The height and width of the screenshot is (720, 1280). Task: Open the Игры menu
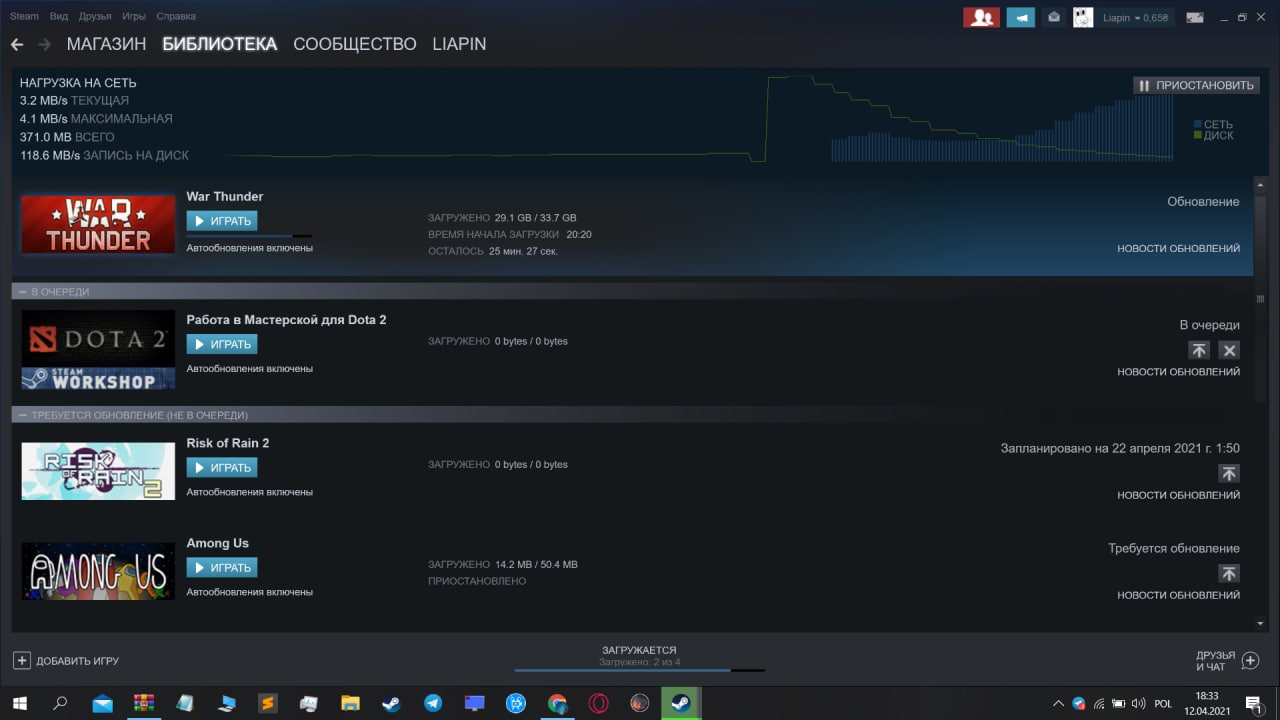tap(134, 16)
